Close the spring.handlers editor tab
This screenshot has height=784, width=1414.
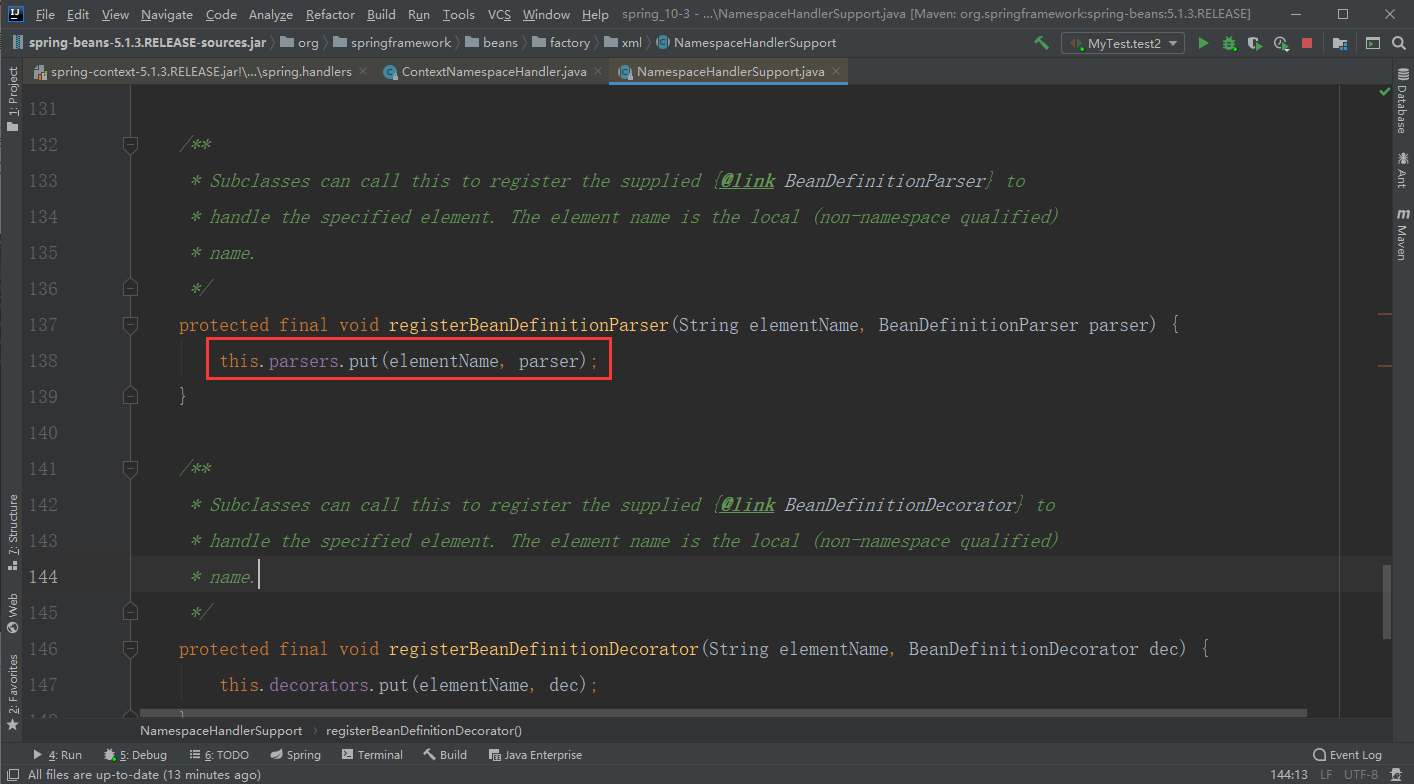(x=362, y=72)
